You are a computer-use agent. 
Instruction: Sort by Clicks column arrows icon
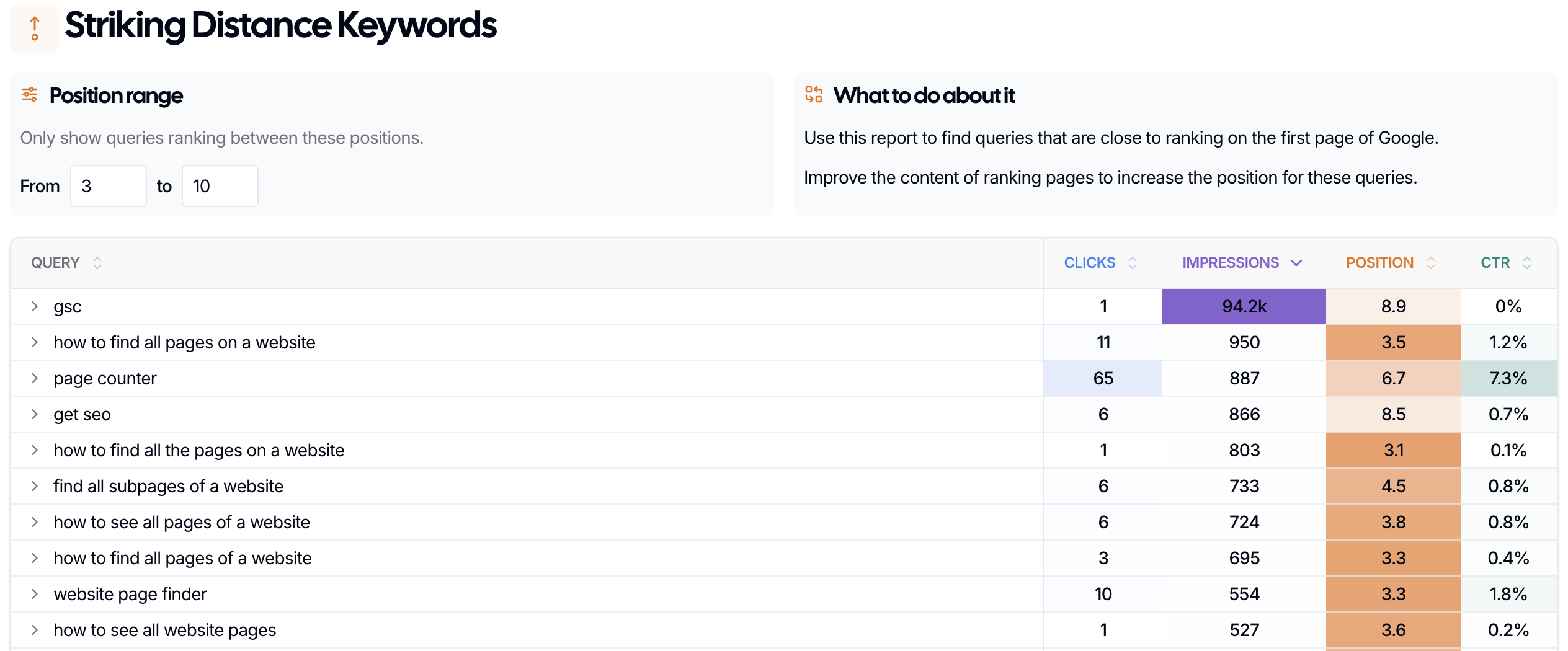coord(1133,263)
